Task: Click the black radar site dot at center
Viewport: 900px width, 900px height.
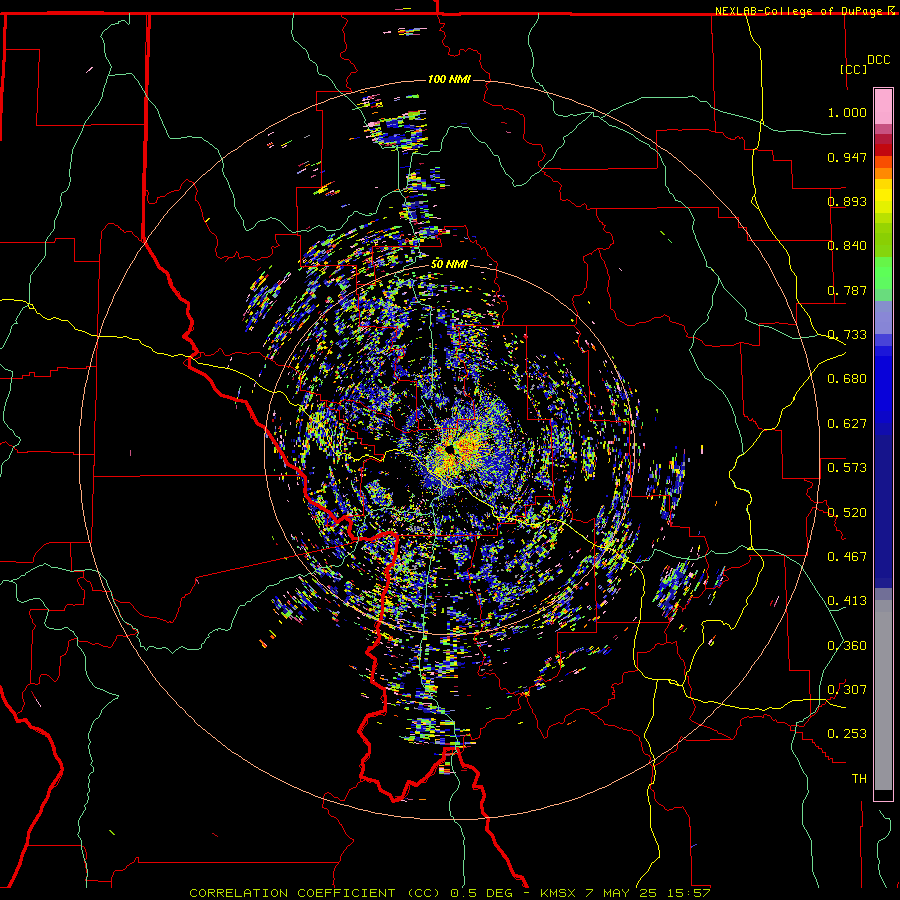Action: (449, 450)
